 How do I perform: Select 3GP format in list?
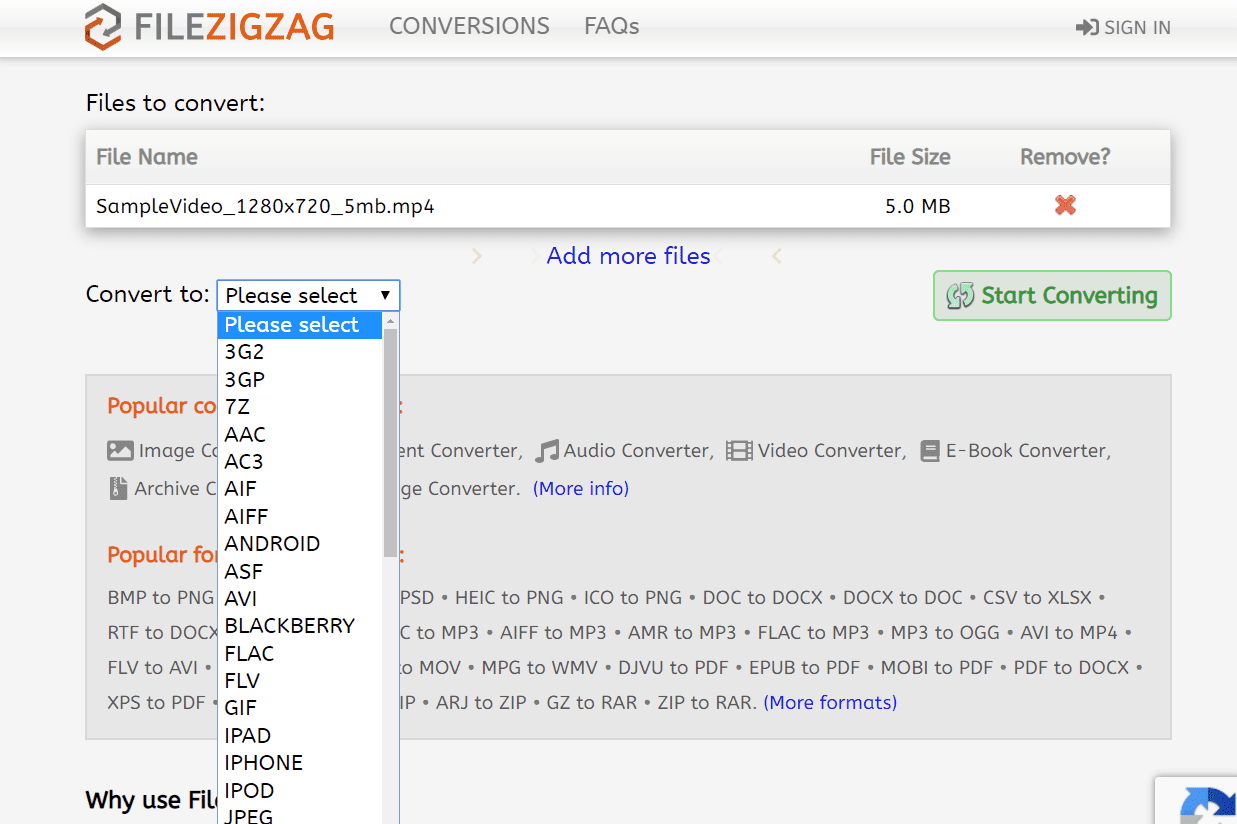(300, 380)
